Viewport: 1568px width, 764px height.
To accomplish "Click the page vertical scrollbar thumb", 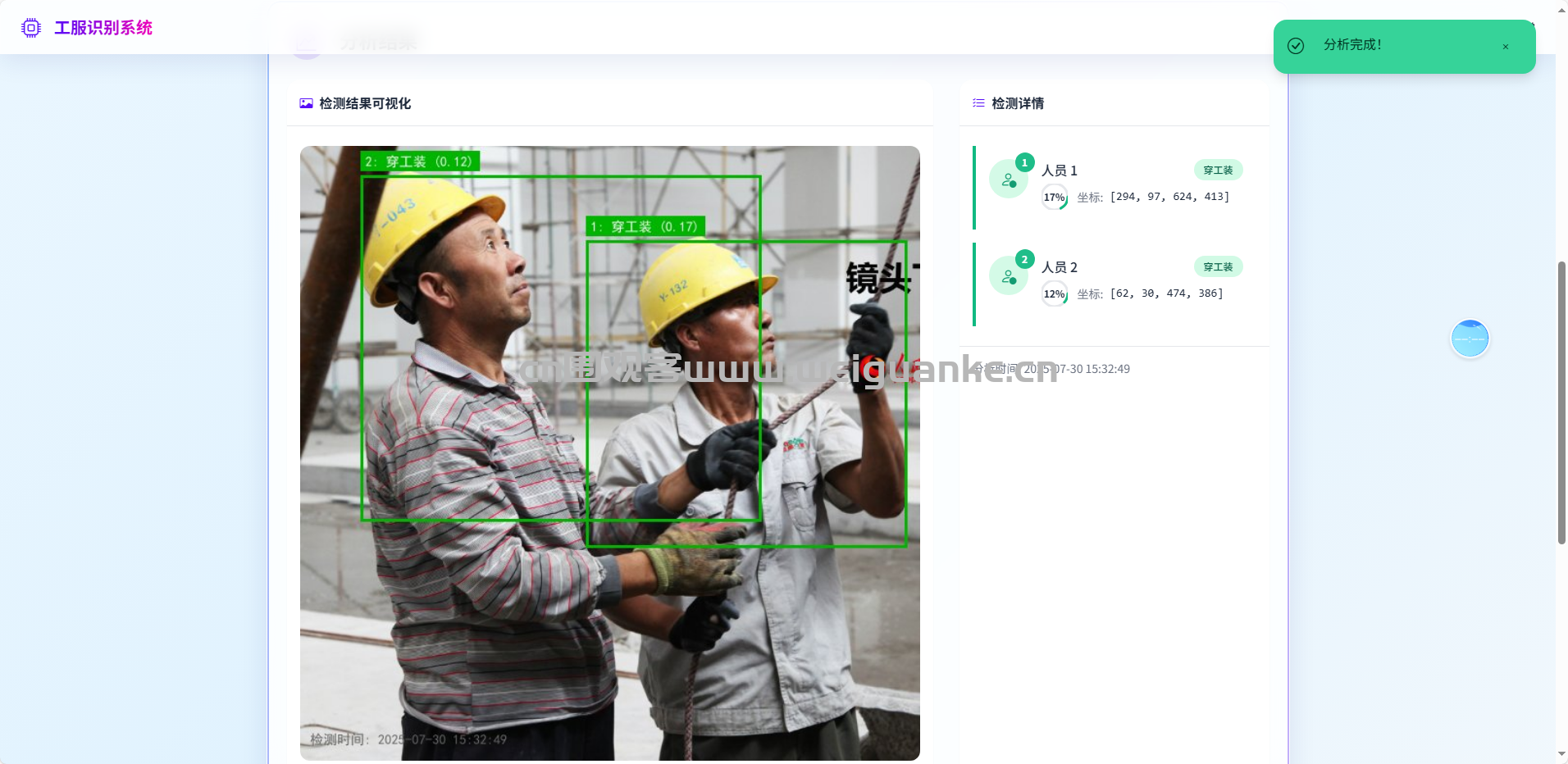I will (1561, 402).
